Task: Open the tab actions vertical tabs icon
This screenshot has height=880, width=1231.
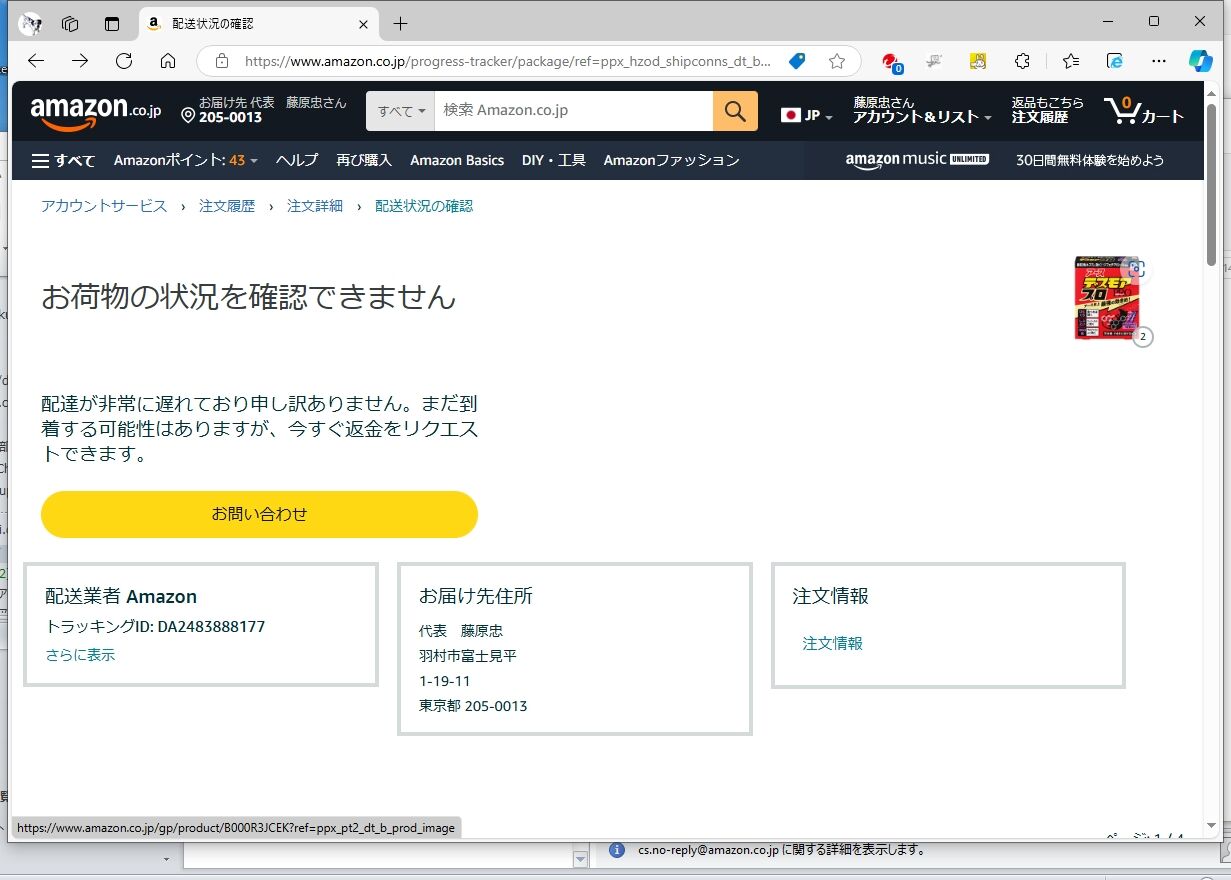Action: pyautogui.click(x=112, y=23)
